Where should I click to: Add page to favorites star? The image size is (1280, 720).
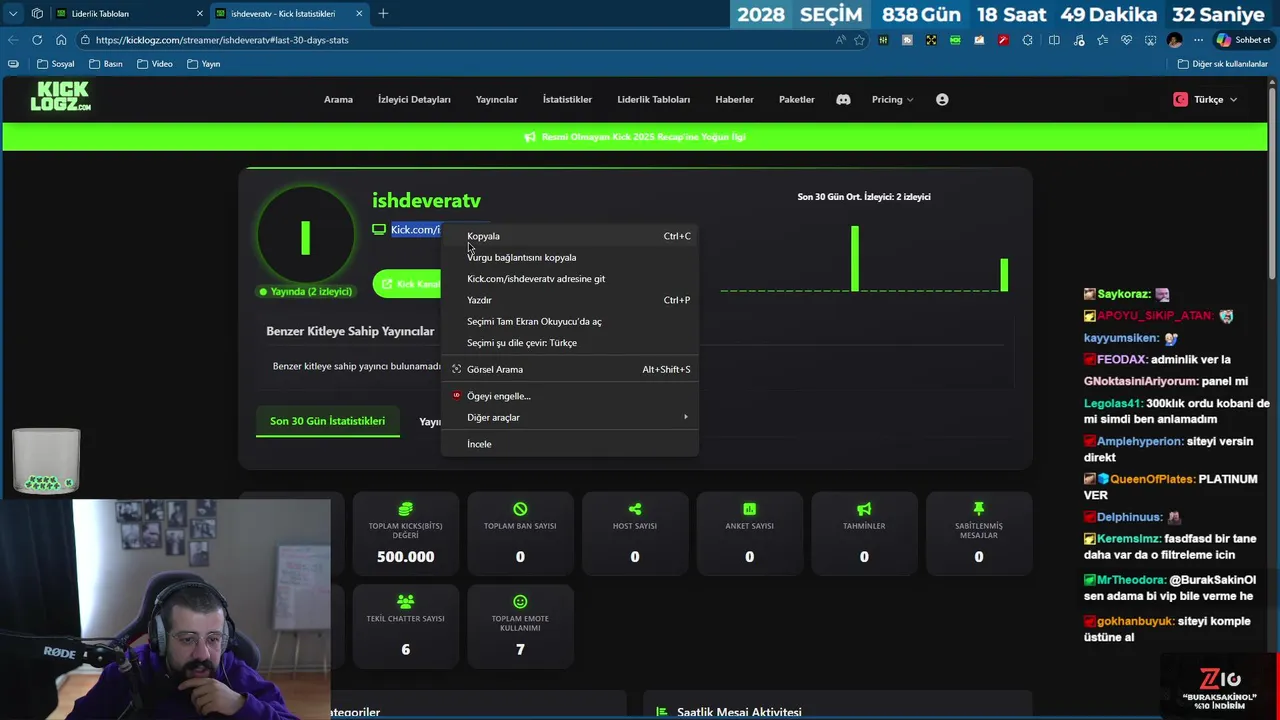(x=859, y=40)
